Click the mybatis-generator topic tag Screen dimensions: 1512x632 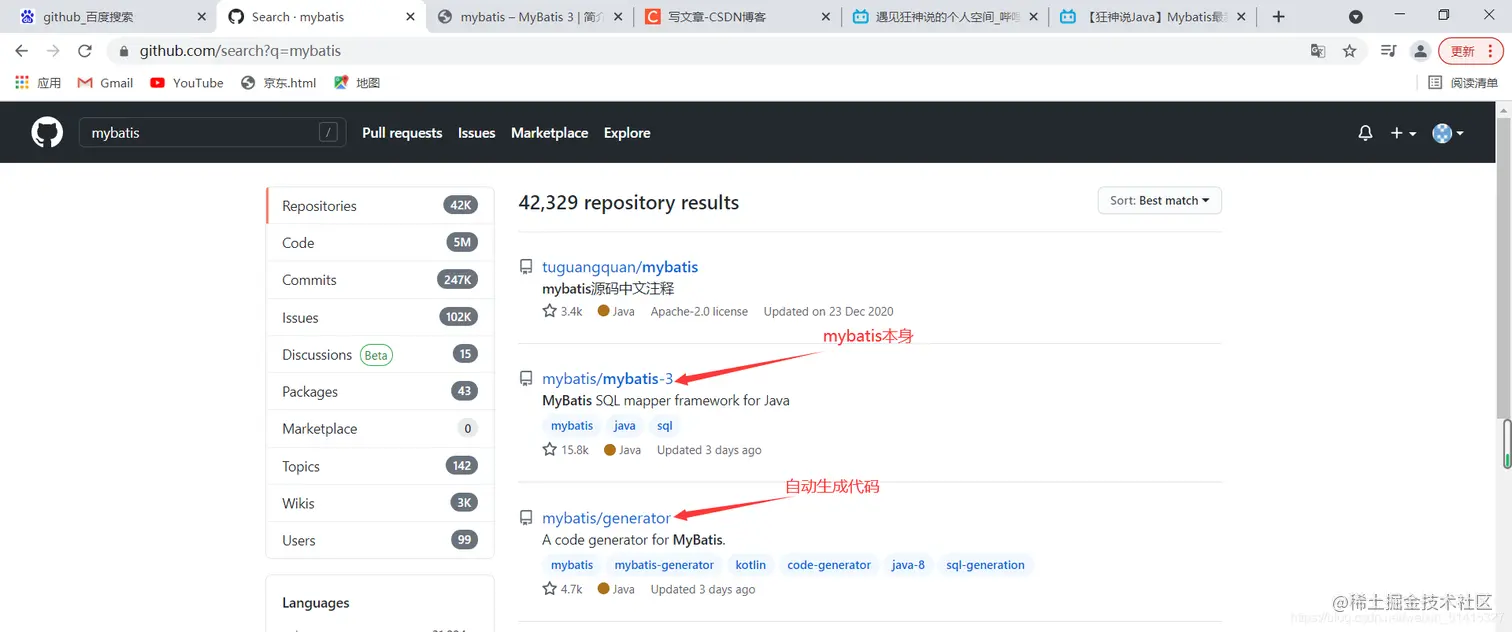664,565
